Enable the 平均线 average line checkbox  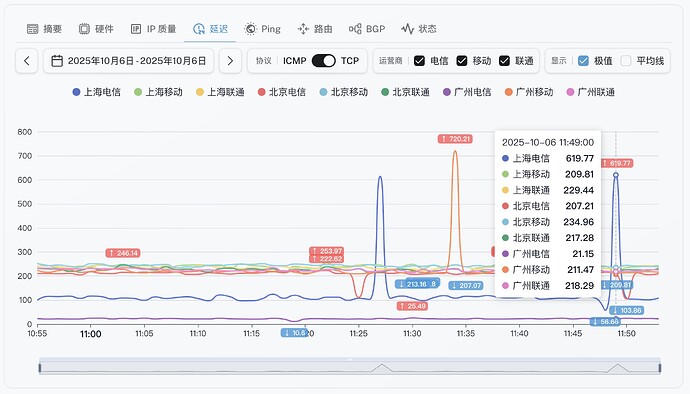[626, 61]
